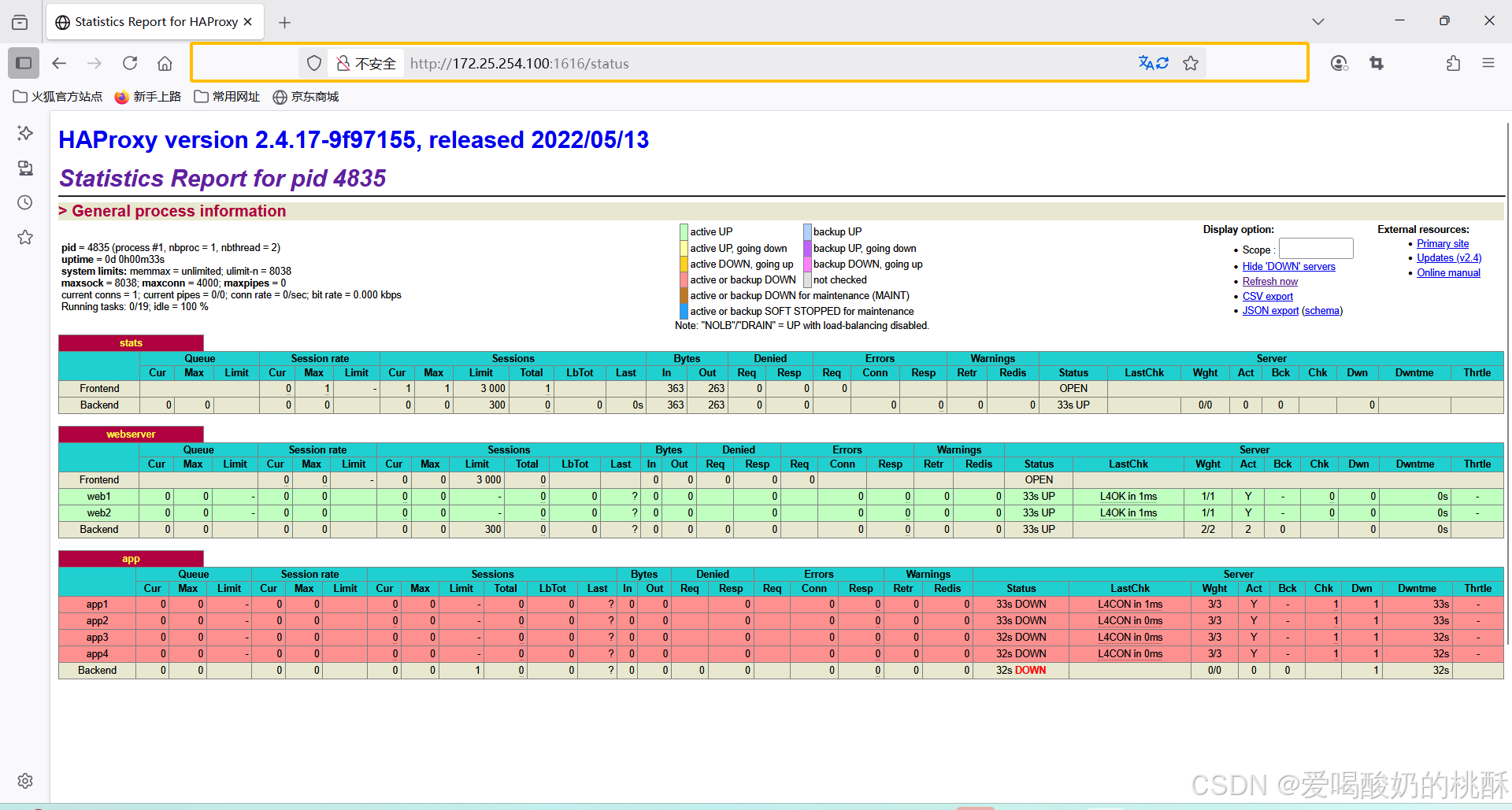Toggle the sidebar panel icon
This screenshot has height=810, width=1512.
(x=24, y=63)
